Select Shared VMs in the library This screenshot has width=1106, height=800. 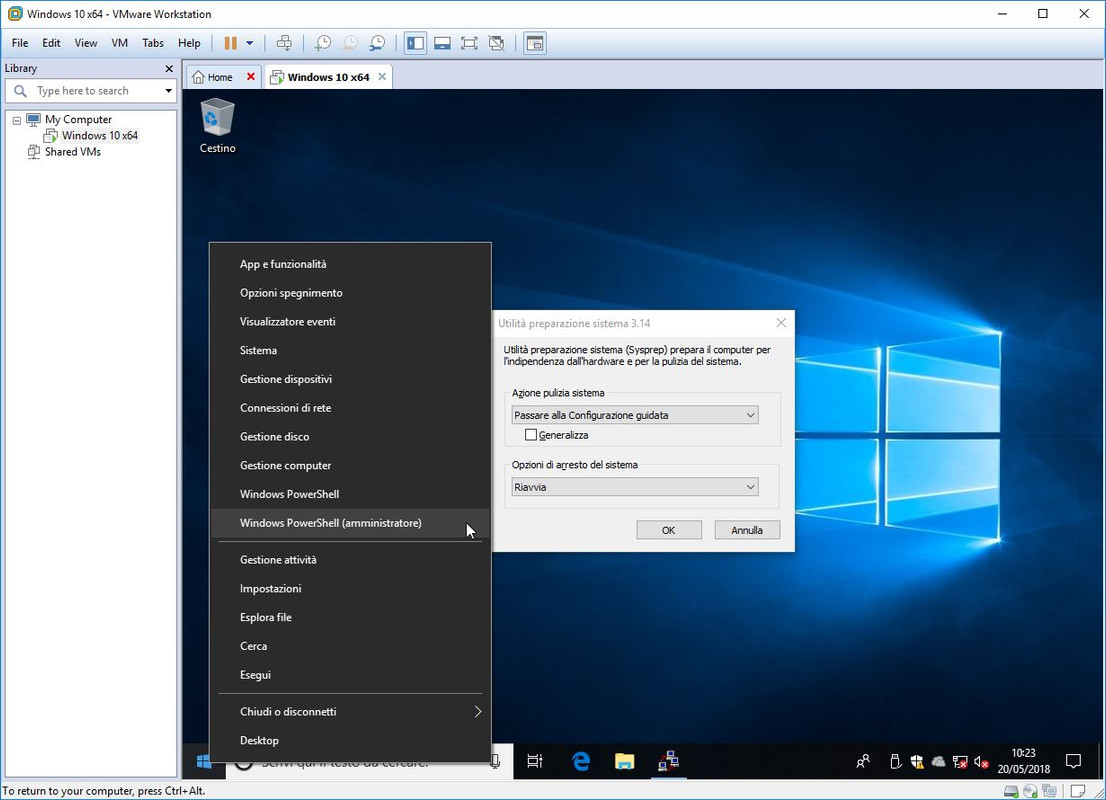click(x=73, y=152)
